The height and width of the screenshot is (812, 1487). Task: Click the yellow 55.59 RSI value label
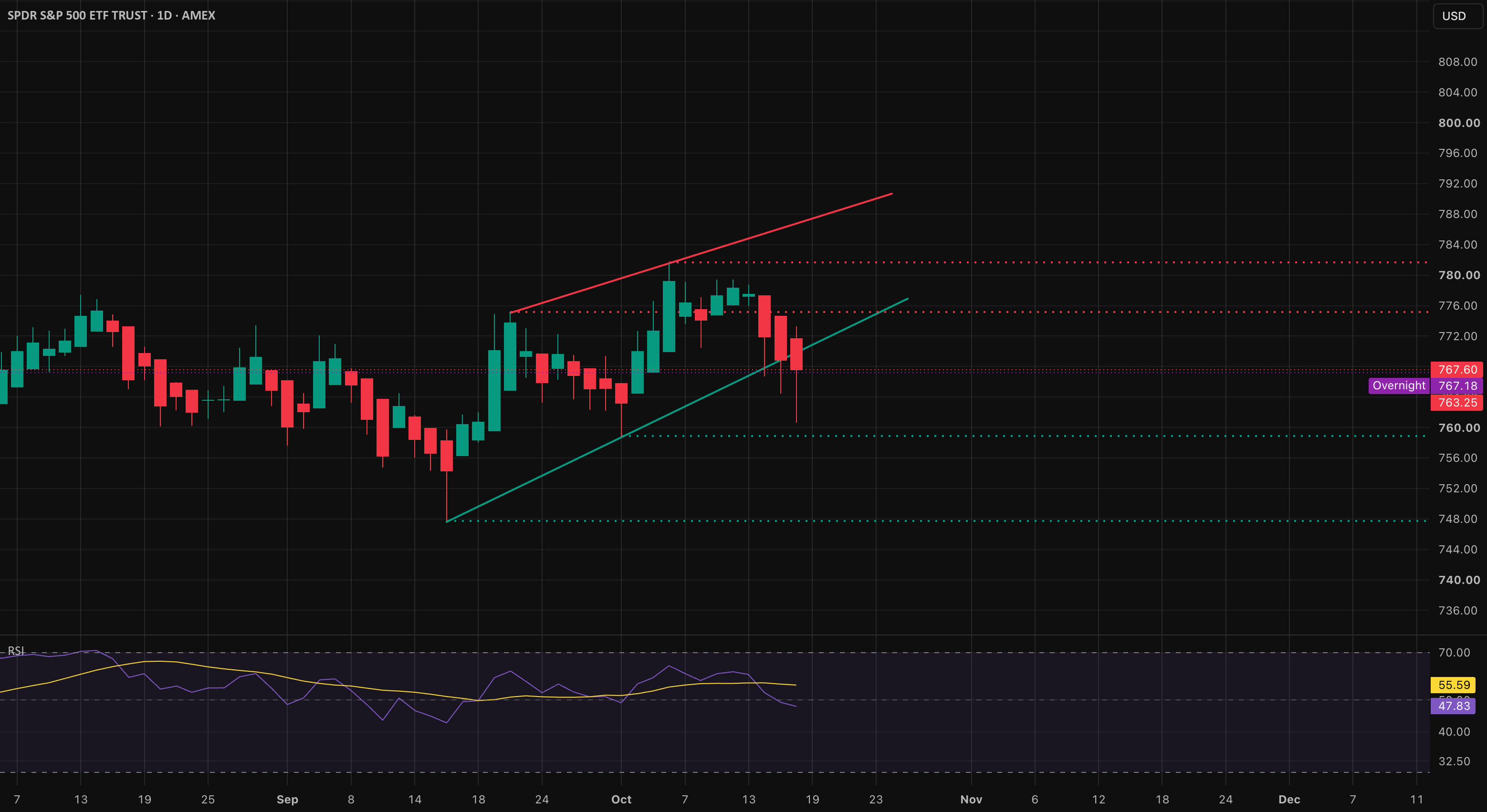click(1453, 685)
